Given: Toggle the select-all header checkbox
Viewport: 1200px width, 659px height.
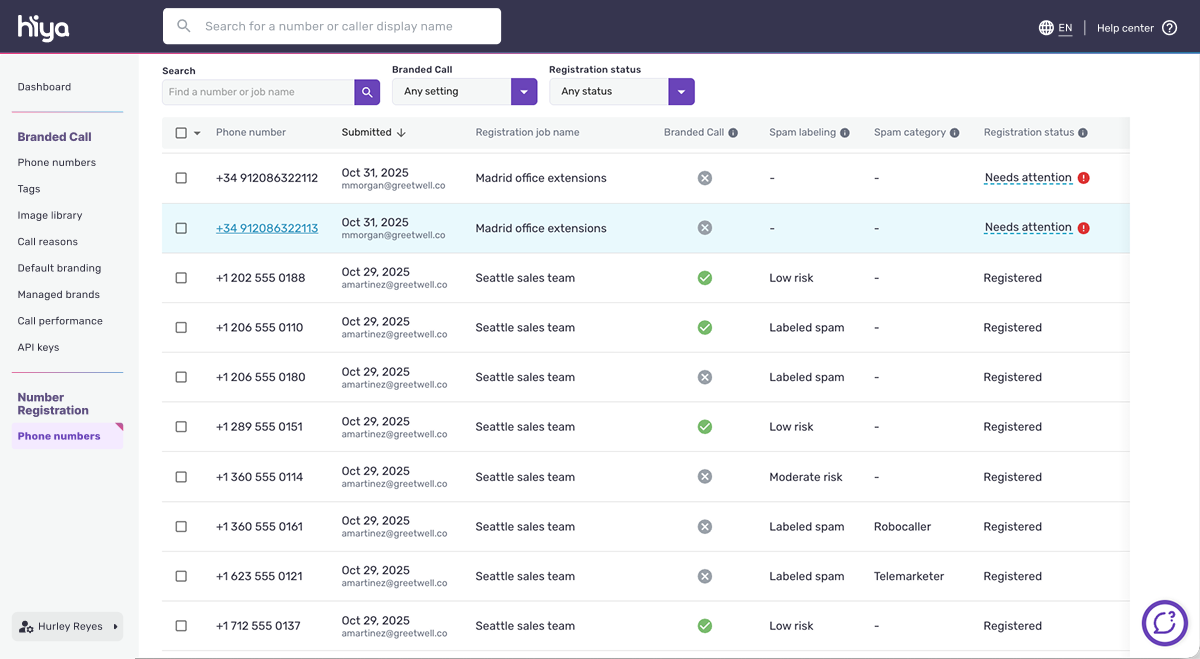Looking at the screenshot, I should point(181,133).
